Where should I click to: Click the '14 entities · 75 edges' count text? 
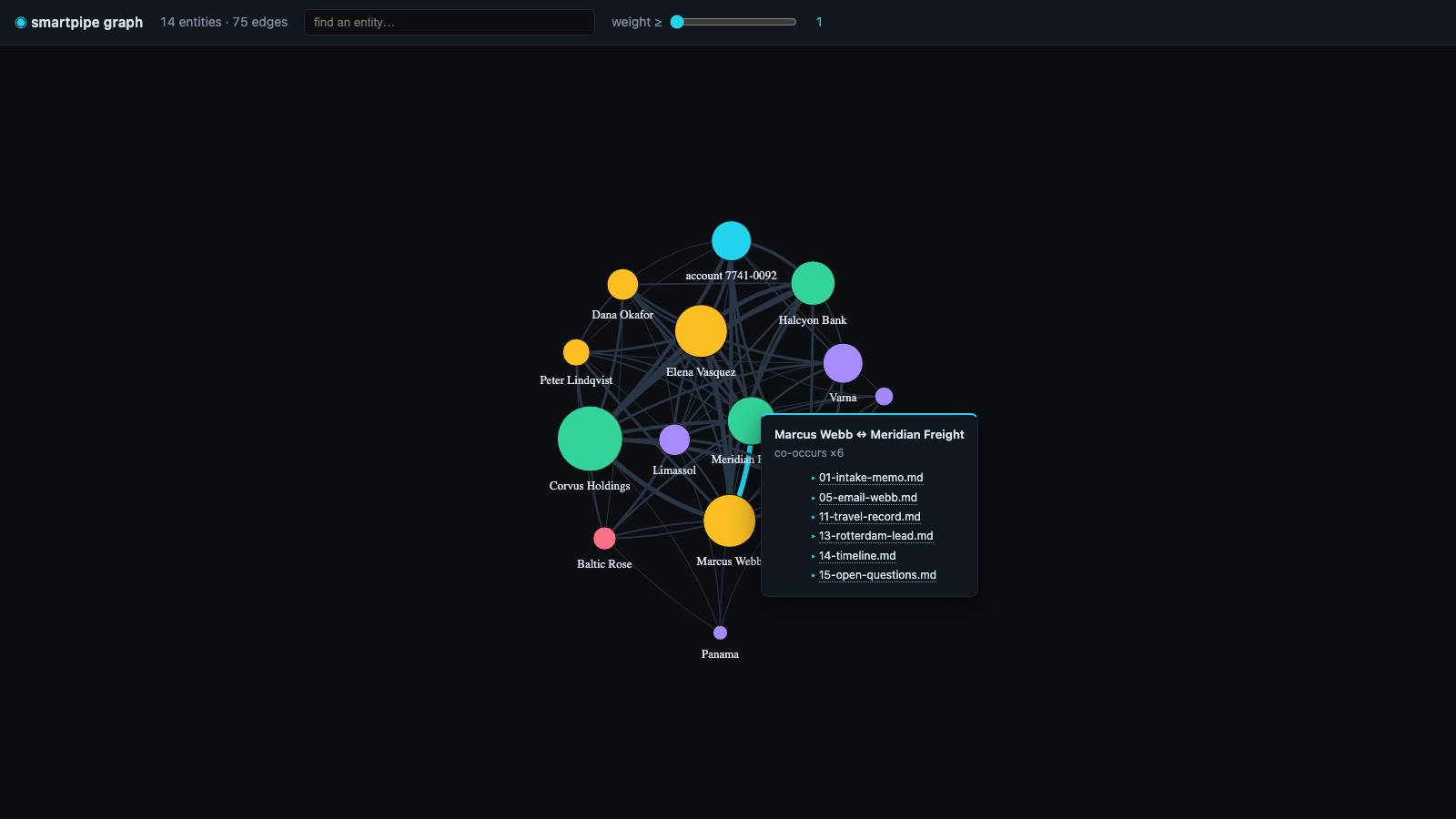pyautogui.click(x=224, y=22)
